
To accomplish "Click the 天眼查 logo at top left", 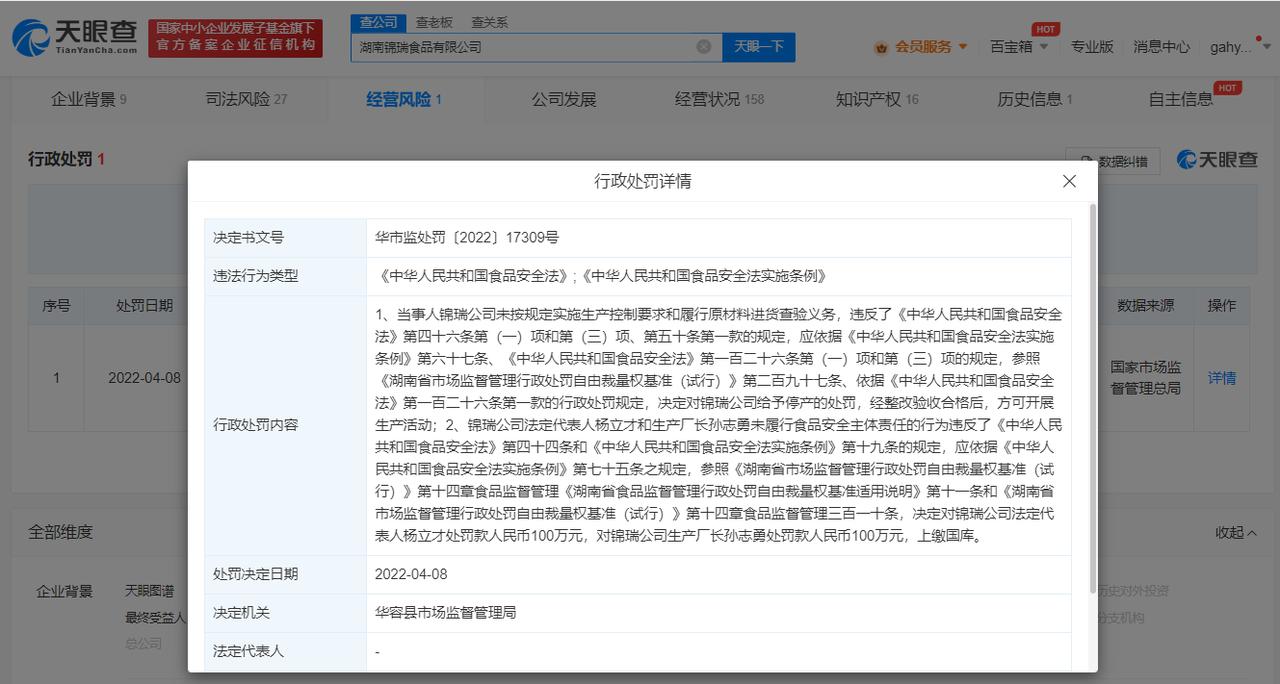I will click(75, 38).
